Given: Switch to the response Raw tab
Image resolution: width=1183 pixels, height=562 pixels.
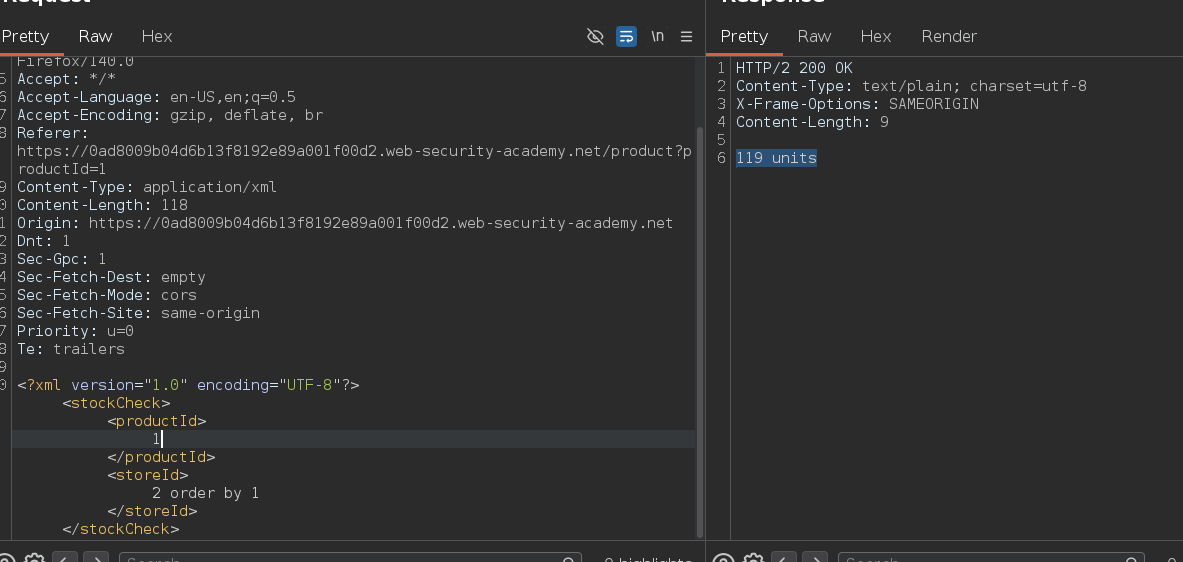Looking at the screenshot, I should 814,36.
